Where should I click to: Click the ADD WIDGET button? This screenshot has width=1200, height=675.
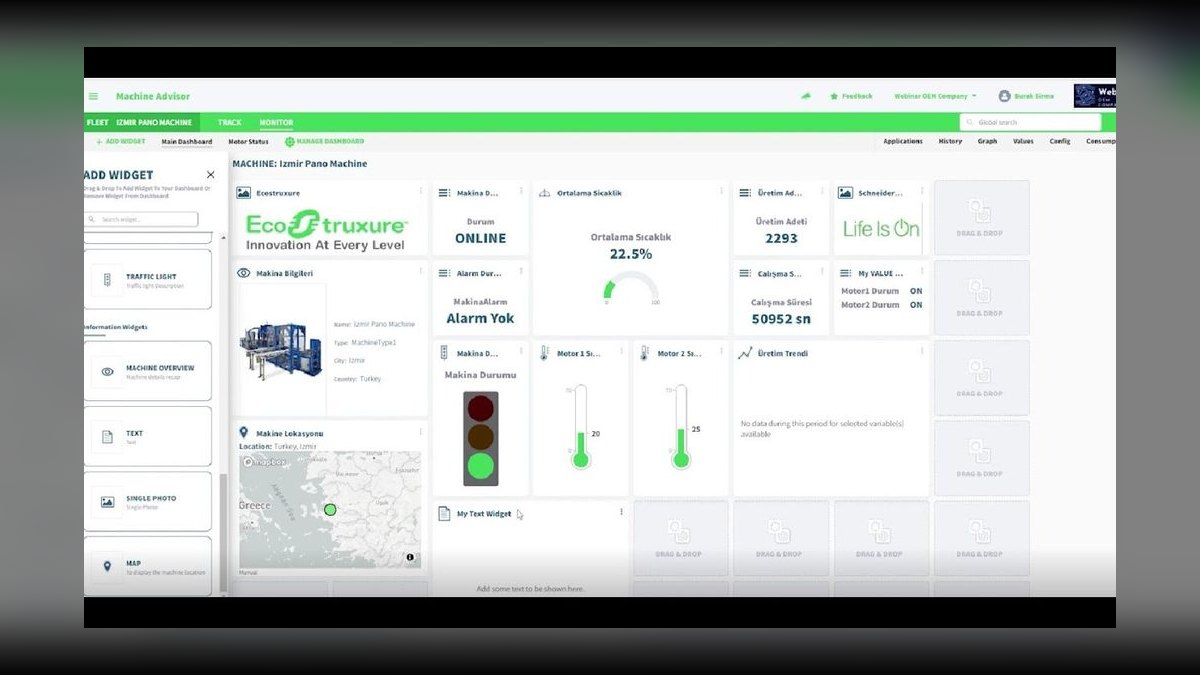click(x=120, y=142)
